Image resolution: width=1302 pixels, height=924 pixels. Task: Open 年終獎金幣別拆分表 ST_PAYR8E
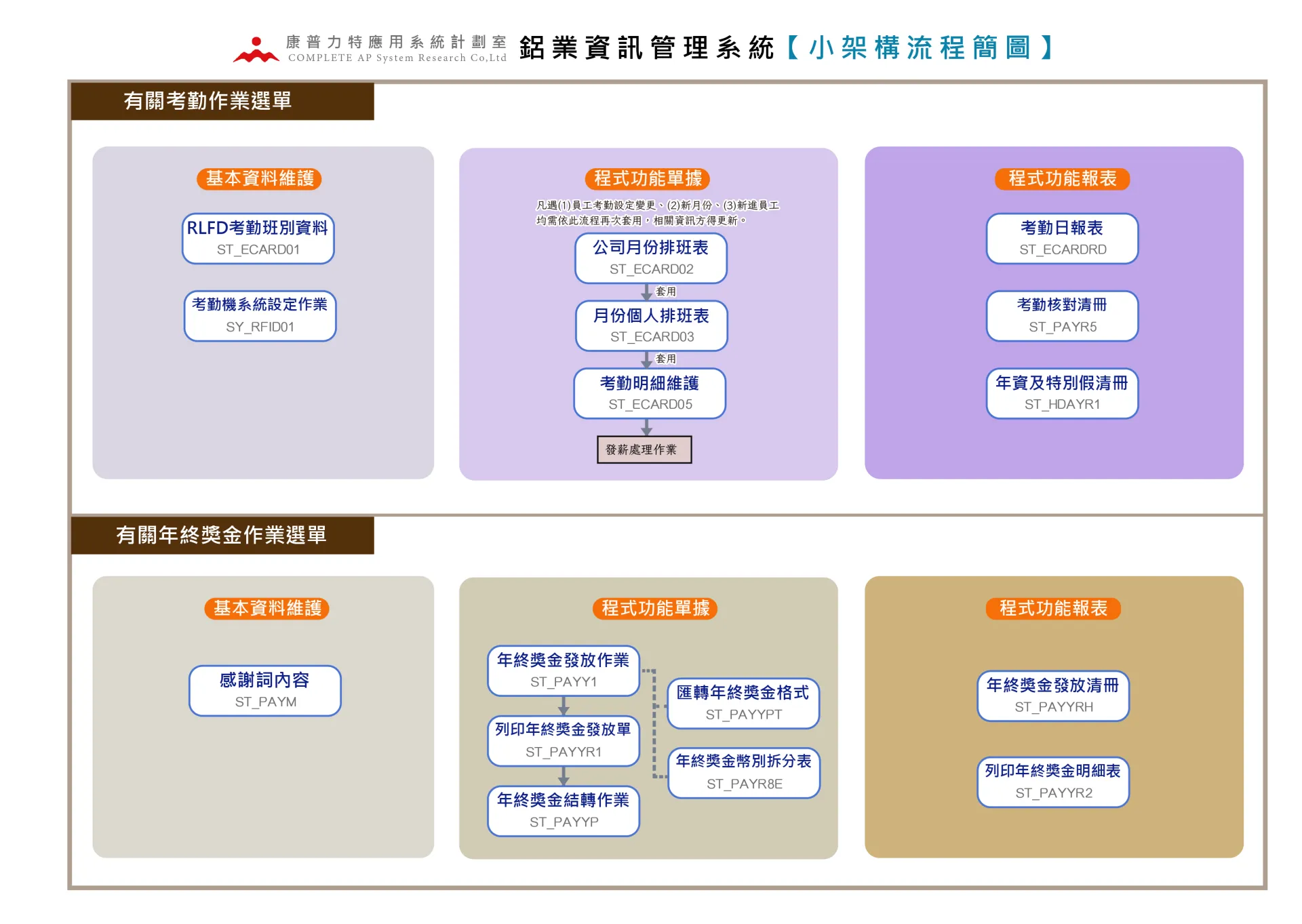[x=744, y=773]
